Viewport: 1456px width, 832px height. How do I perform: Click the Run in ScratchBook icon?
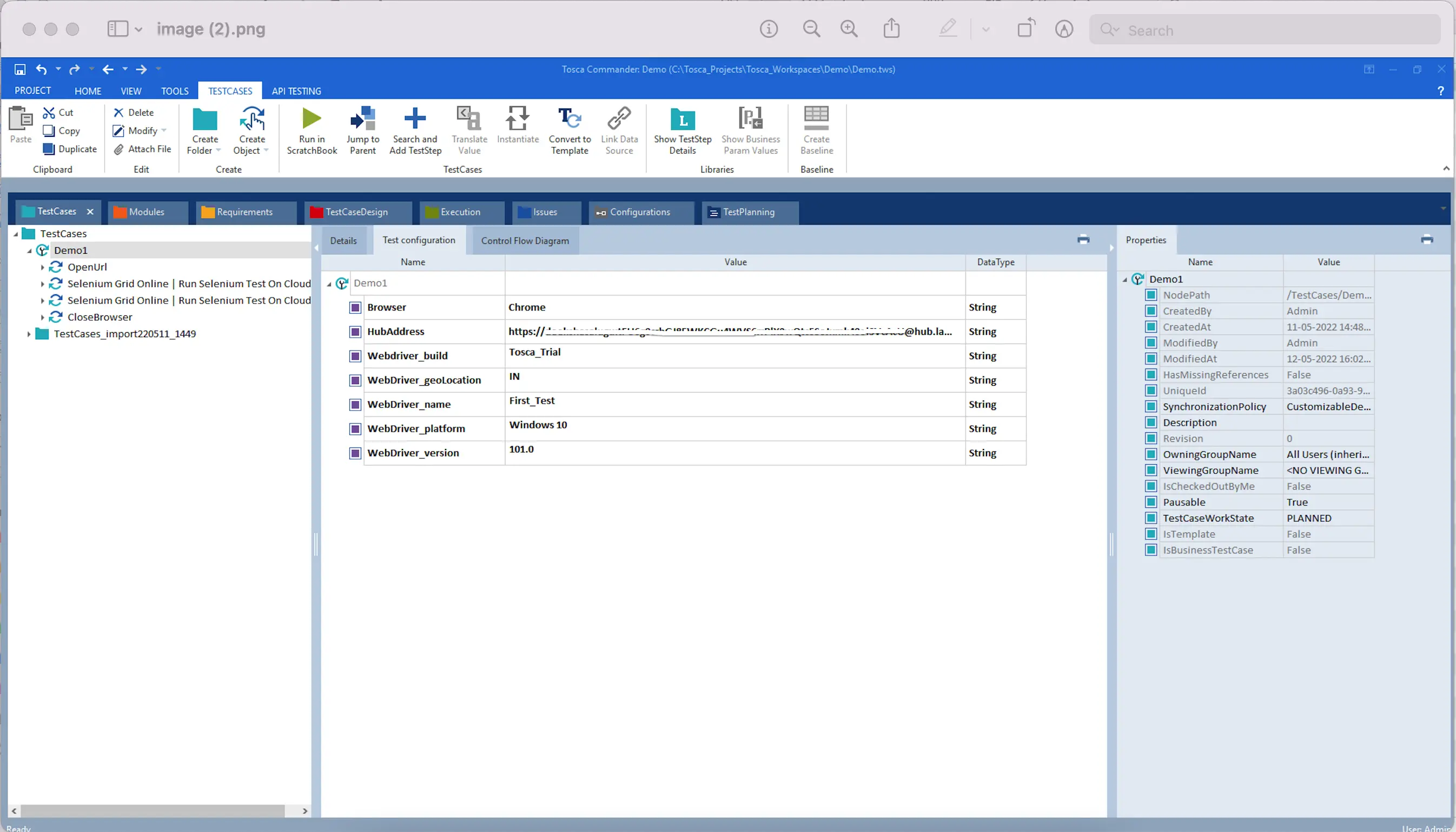point(312,119)
